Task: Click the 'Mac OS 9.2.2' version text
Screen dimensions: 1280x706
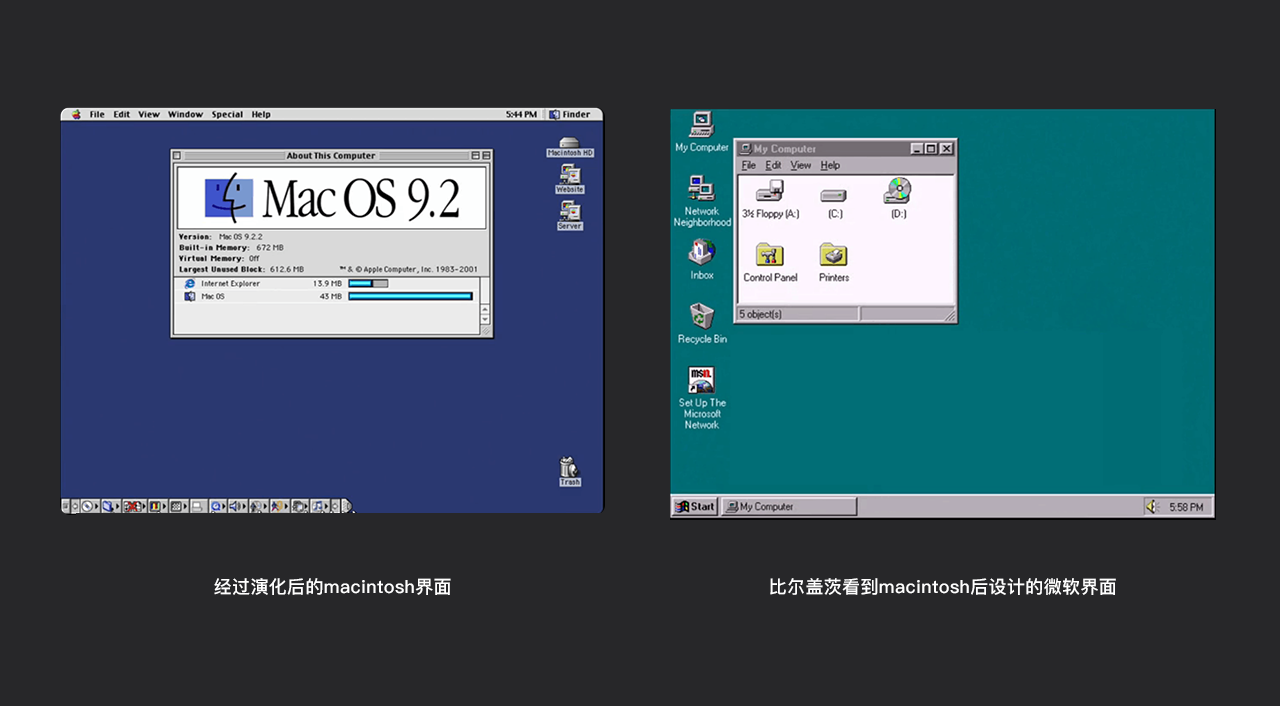Action: [241, 237]
